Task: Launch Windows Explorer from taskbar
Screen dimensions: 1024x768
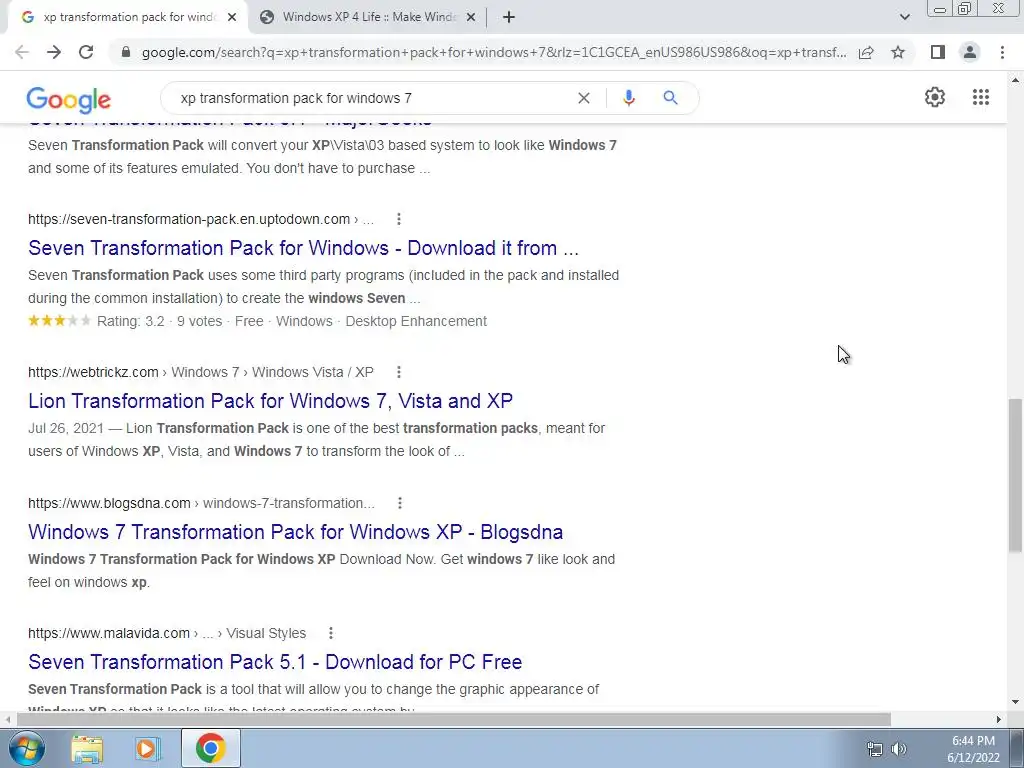Action: (87, 748)
